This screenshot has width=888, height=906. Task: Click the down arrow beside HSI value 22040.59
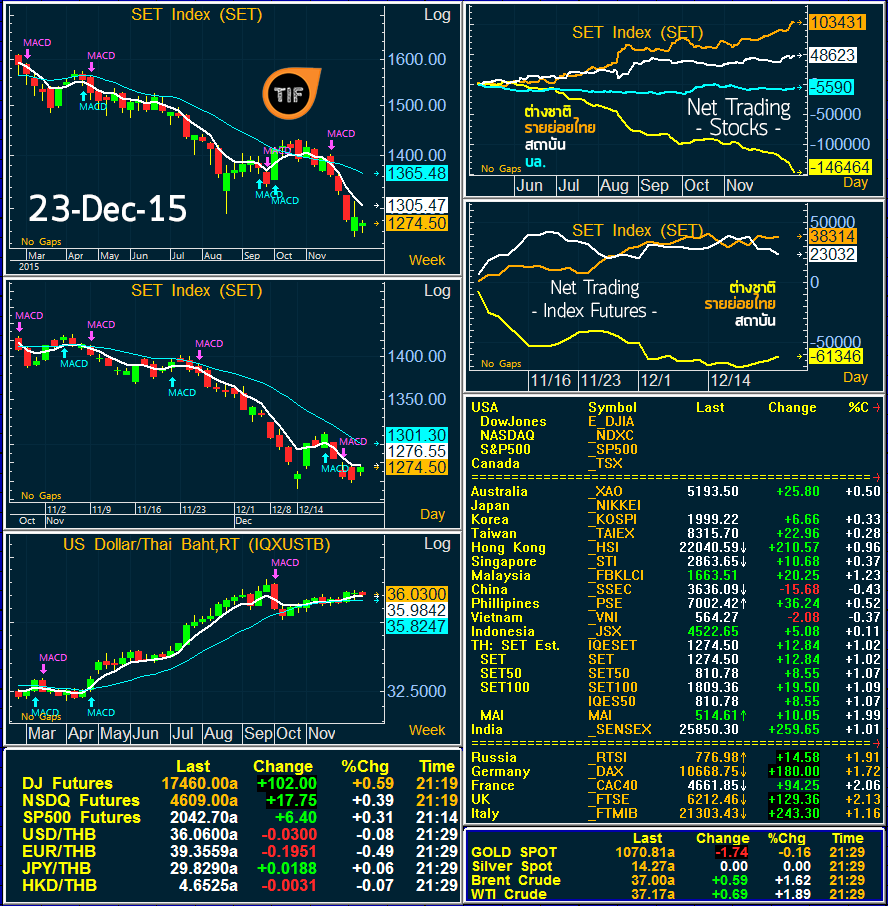[743, 547]
